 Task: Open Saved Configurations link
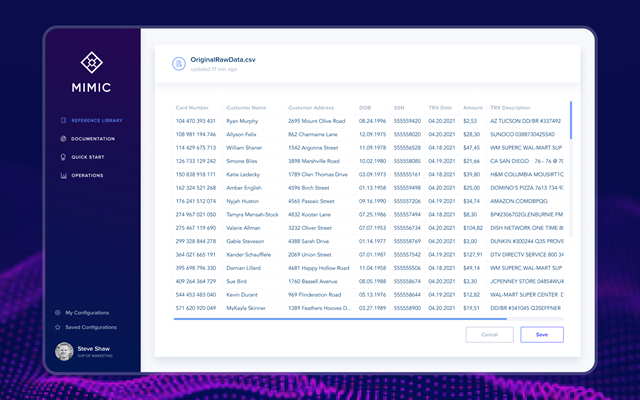point(91,327)
